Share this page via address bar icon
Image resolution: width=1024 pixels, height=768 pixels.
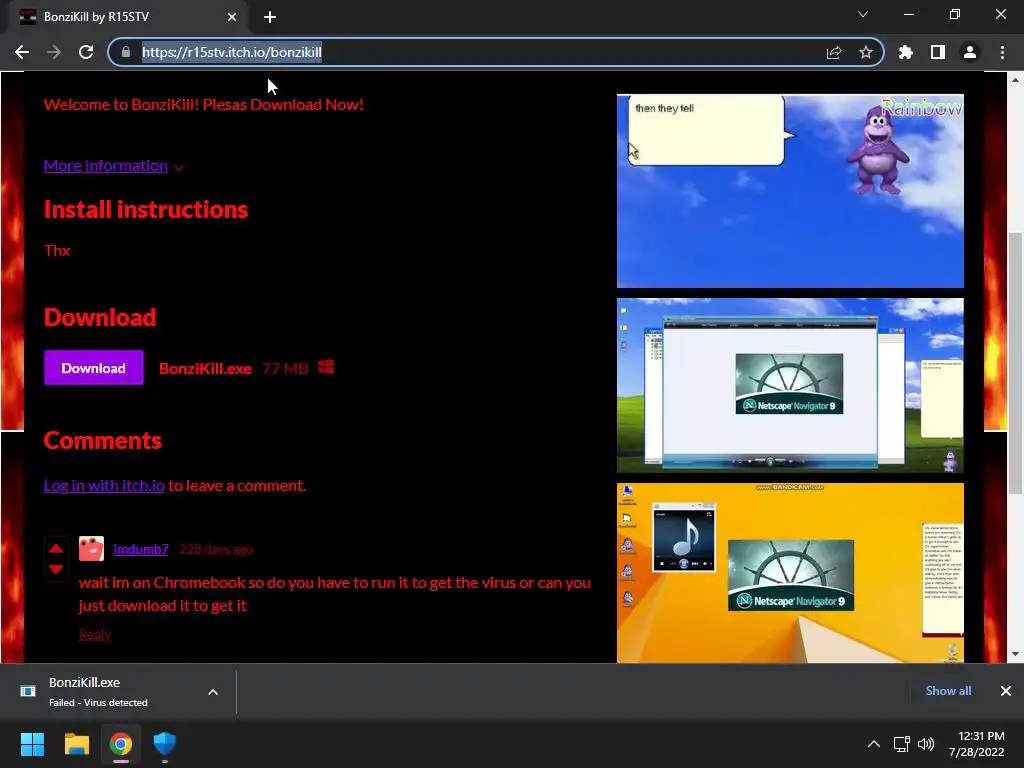pos(834,52)
